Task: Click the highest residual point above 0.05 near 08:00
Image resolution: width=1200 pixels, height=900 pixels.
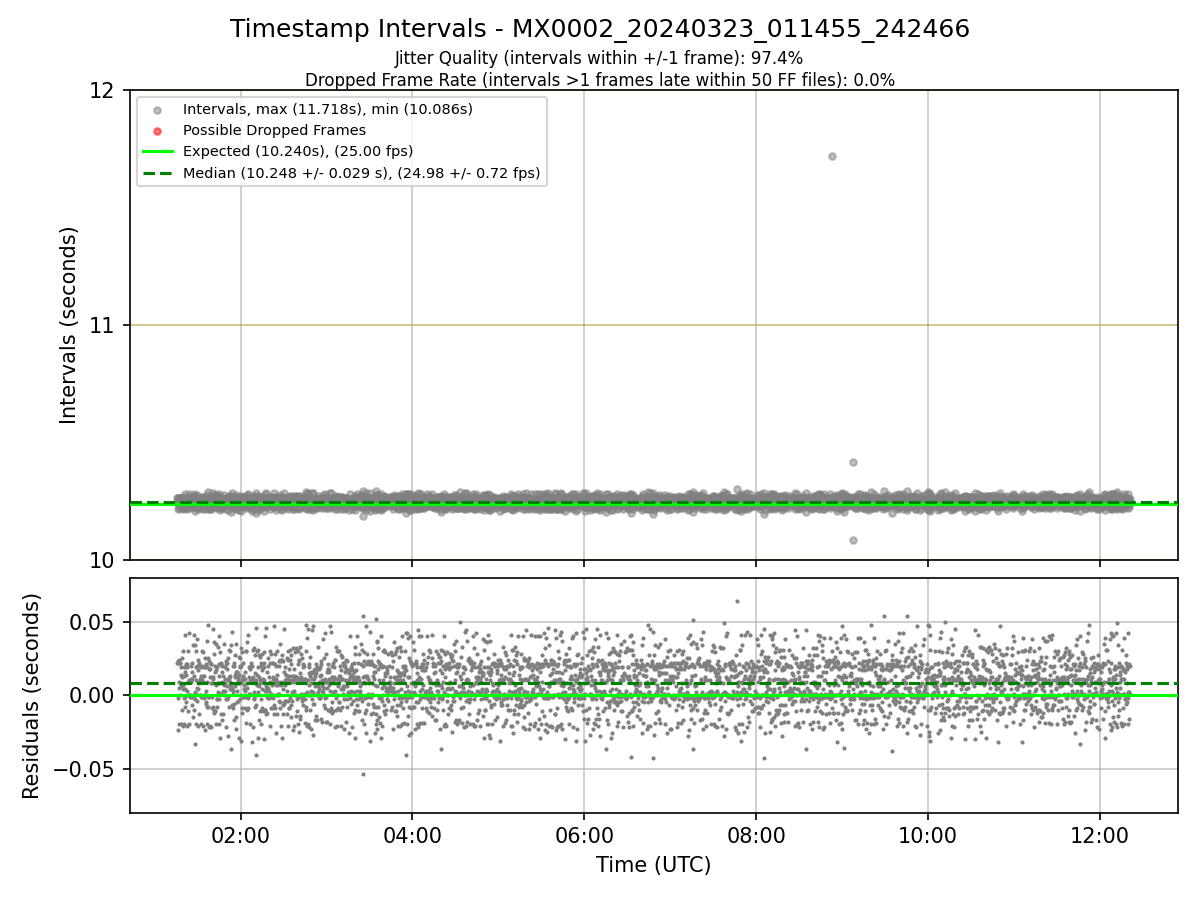Action: click(737, 601)
